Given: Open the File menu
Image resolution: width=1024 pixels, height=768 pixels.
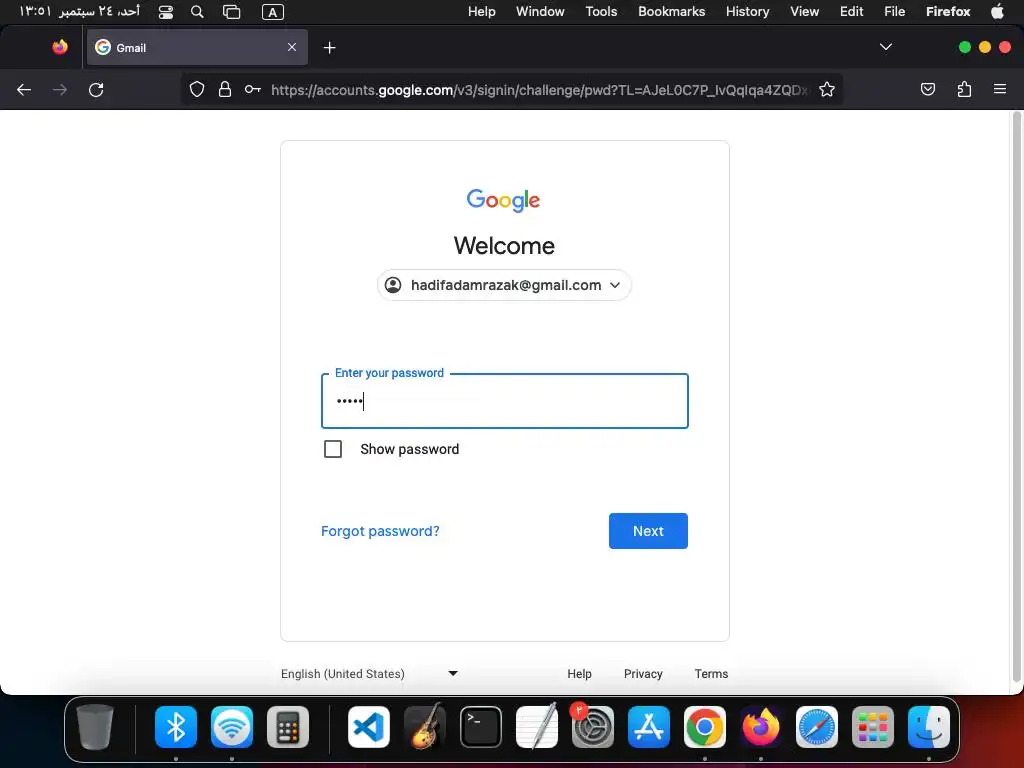Looking at the screenshot, I should coord(895,11).
